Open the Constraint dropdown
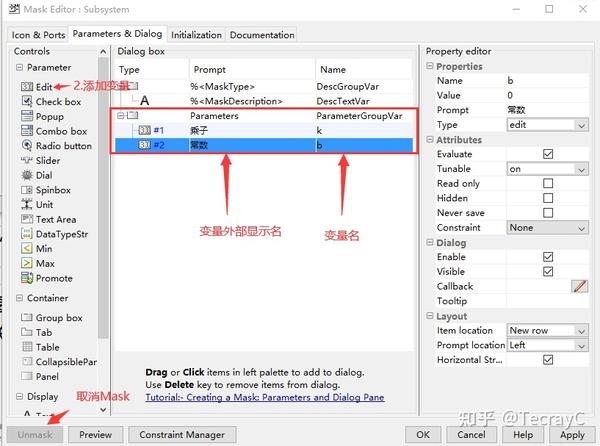The height and width of the screenshot is (446, 600). tap(548, 228)
